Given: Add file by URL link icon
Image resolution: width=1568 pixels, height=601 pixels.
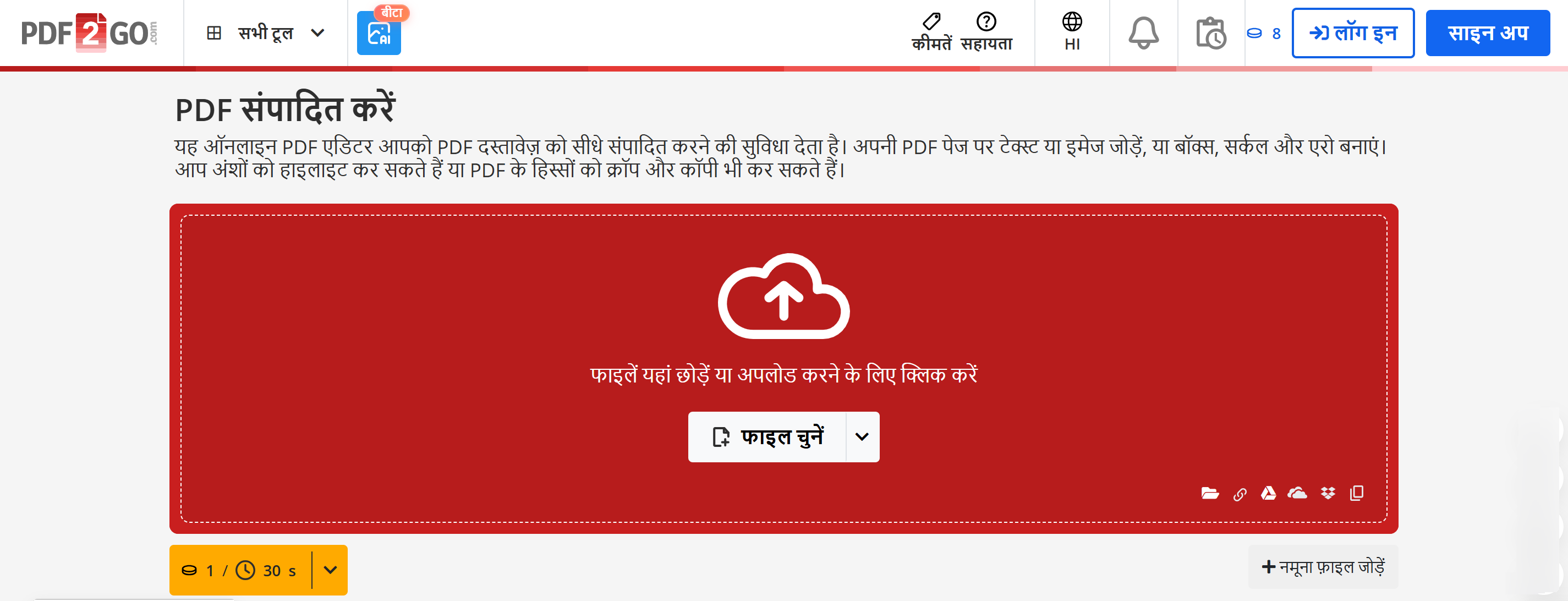Looking at the screenshot, I should (1240, 494).
